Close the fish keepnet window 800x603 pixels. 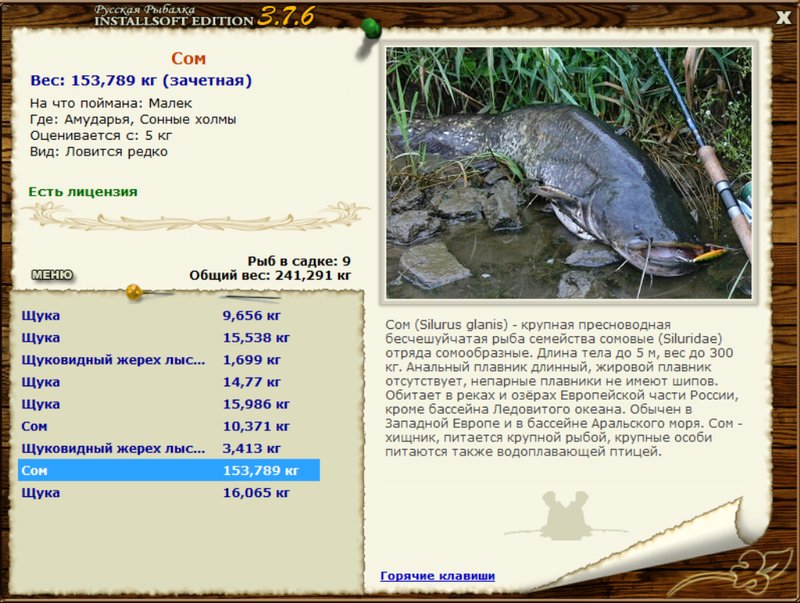(783, 18)
